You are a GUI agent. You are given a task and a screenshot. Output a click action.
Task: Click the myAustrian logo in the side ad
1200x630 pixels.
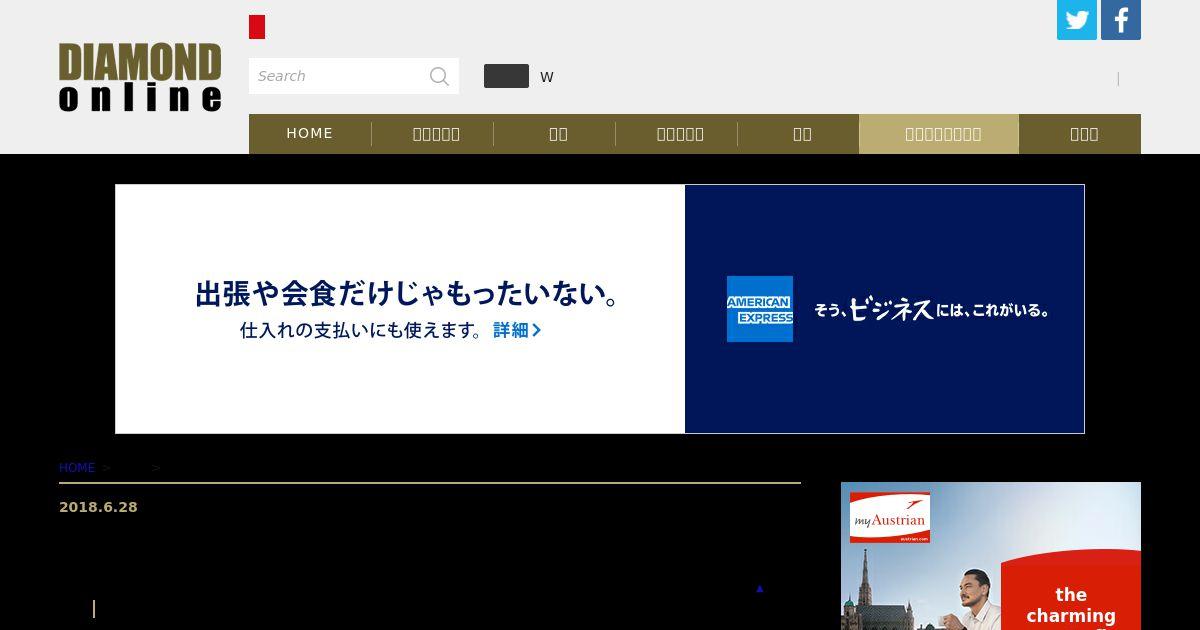[890, 517]
